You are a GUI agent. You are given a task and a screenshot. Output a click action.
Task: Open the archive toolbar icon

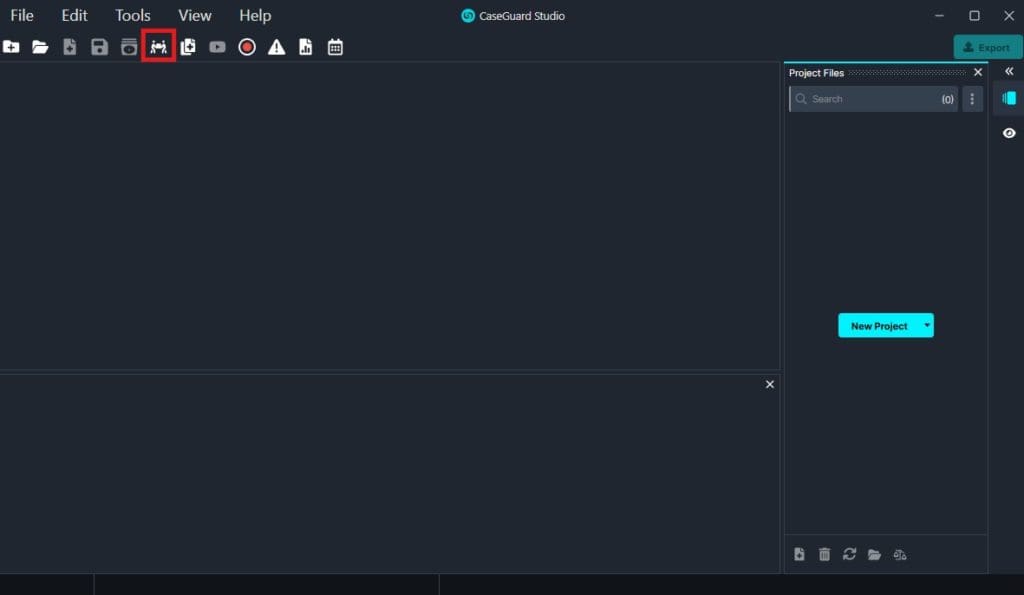pos(128,46)
